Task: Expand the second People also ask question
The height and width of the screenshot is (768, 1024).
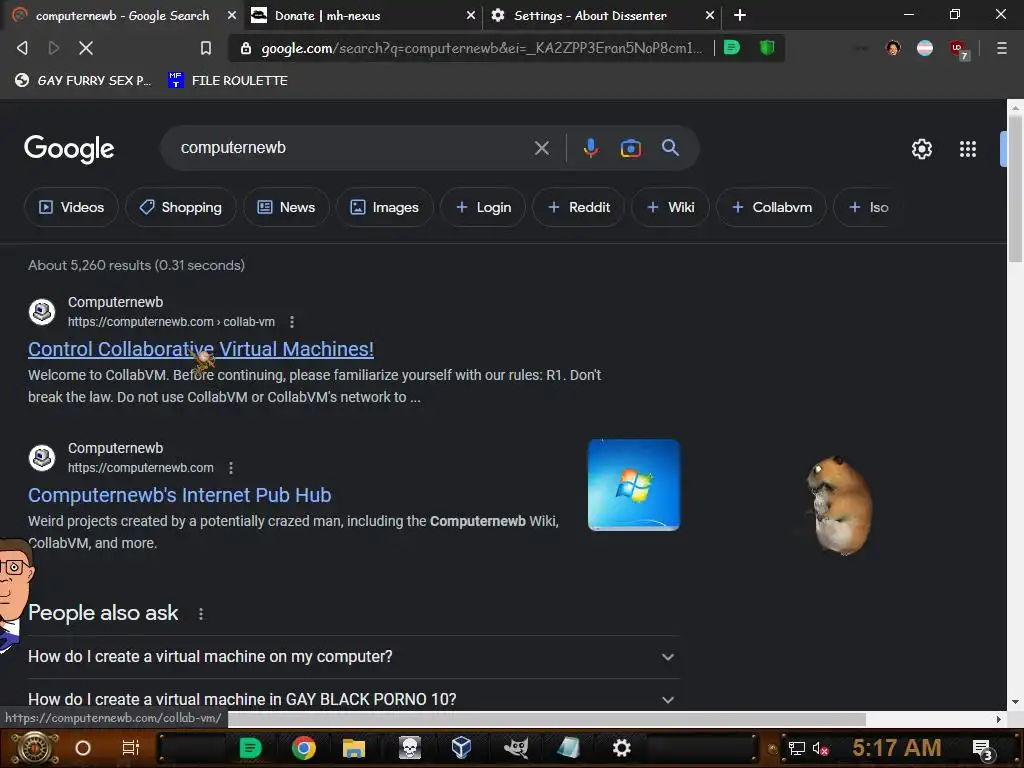Action: (353, 699)
